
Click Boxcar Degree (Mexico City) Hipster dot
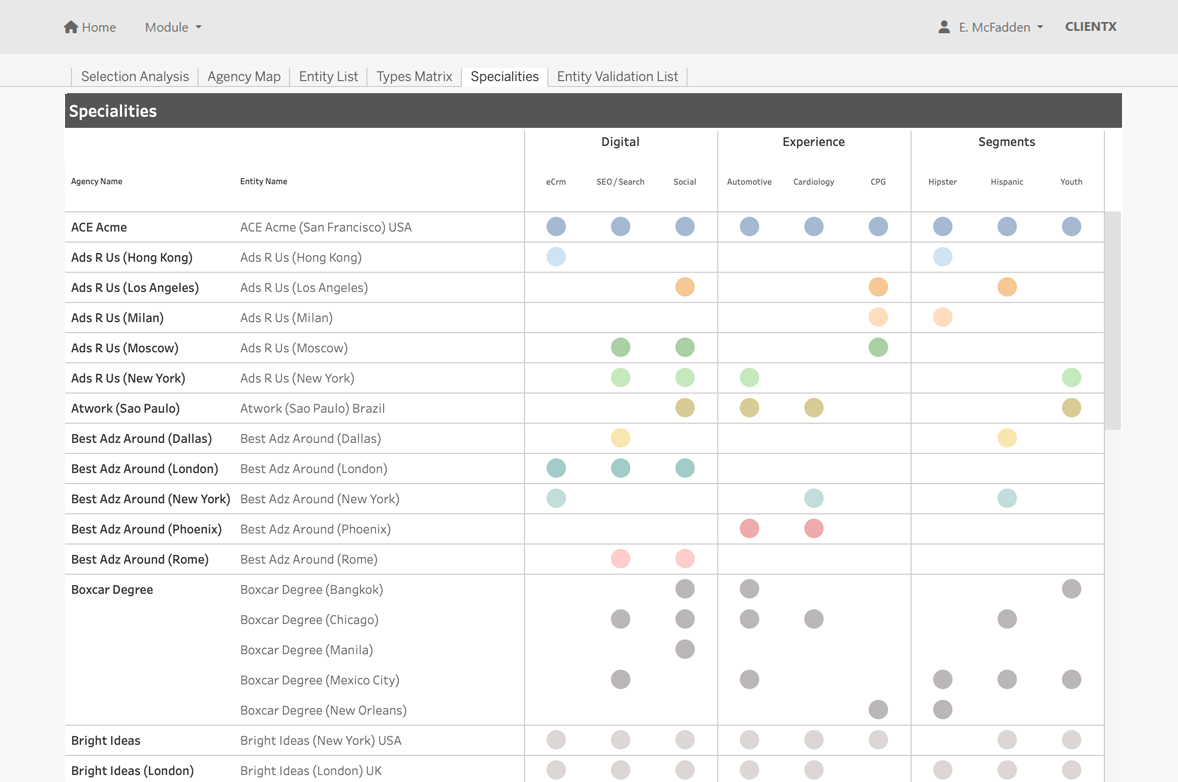[943, 679]
